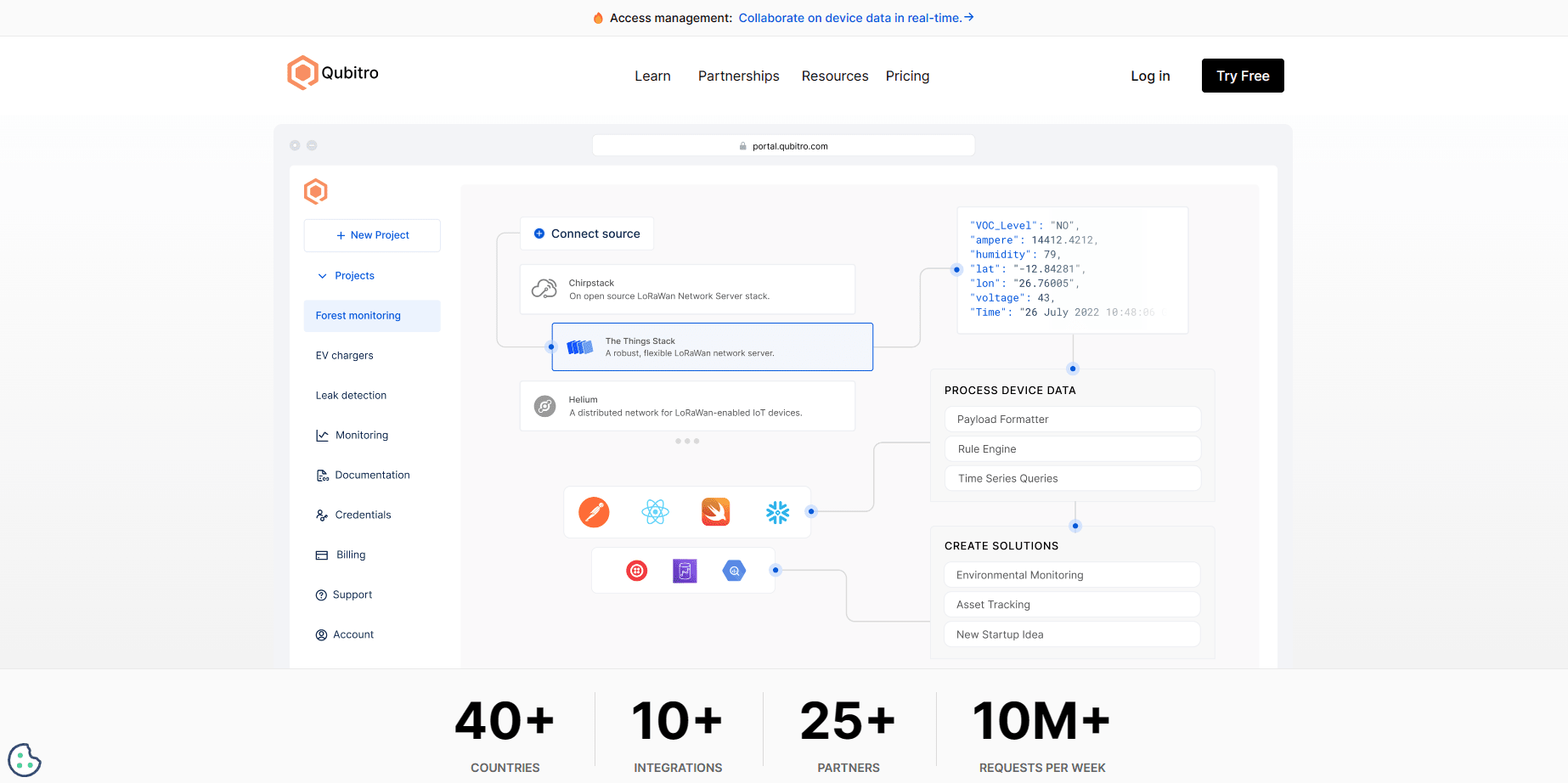Open the Learn menu
The width and height of the screenshot is (1568, 783).
[x=652, y=76]
